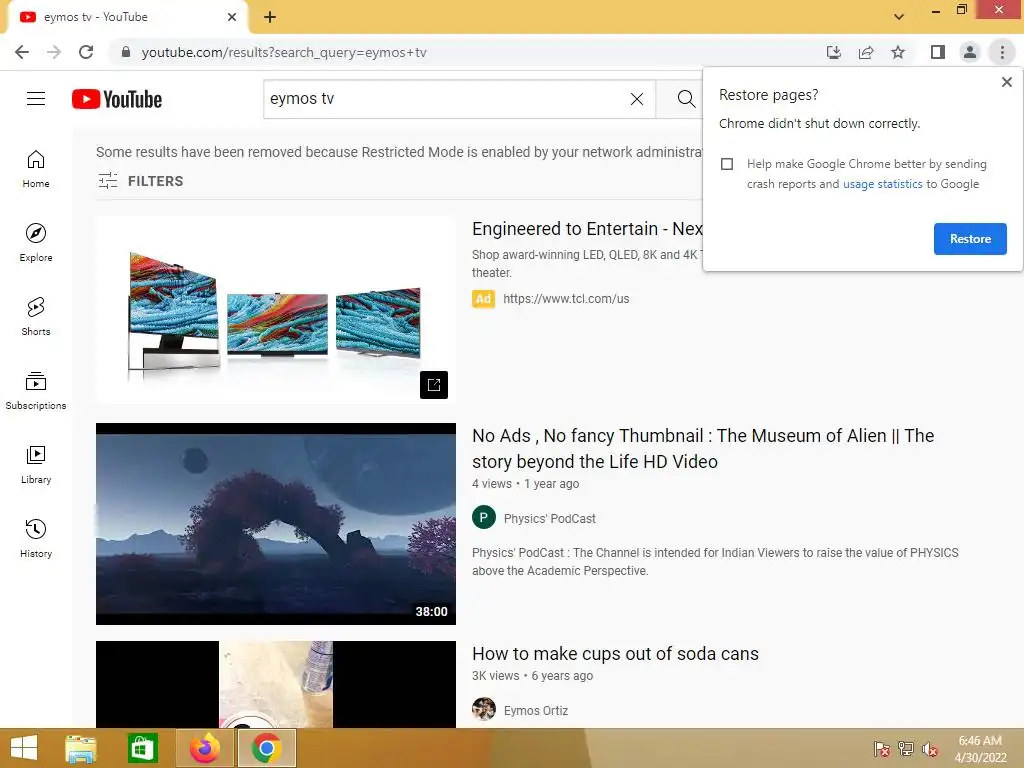Select the eymos tv - YouTube tab
Image resolution: width=1024 pixels, height=768 pixels.
(x=127, y=17)
